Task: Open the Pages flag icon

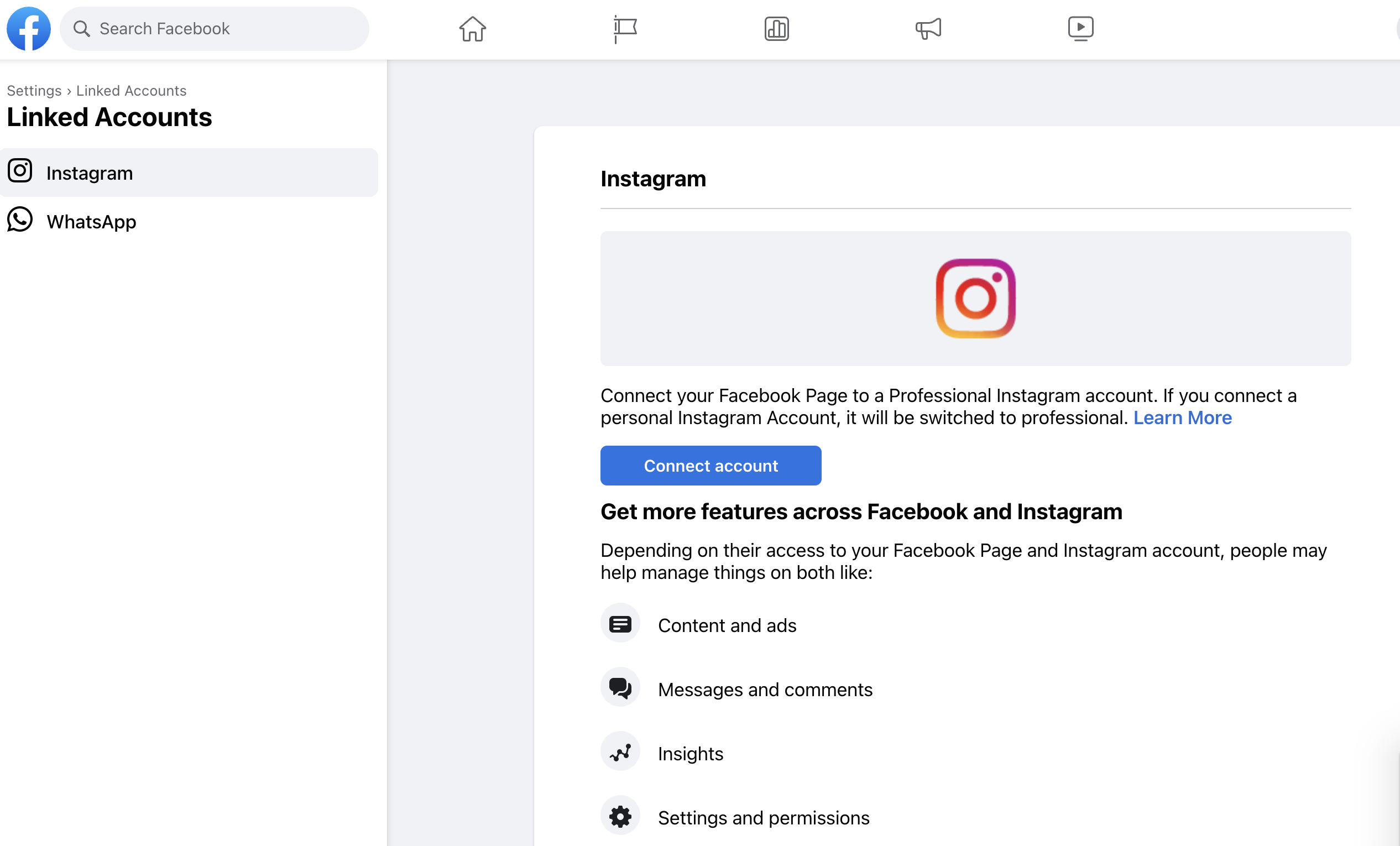Action: [624, 28]
